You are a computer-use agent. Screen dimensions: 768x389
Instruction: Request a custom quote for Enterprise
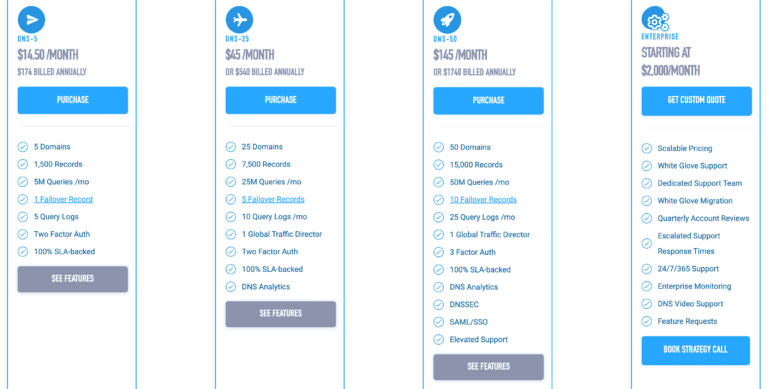[x=696, y=100]
